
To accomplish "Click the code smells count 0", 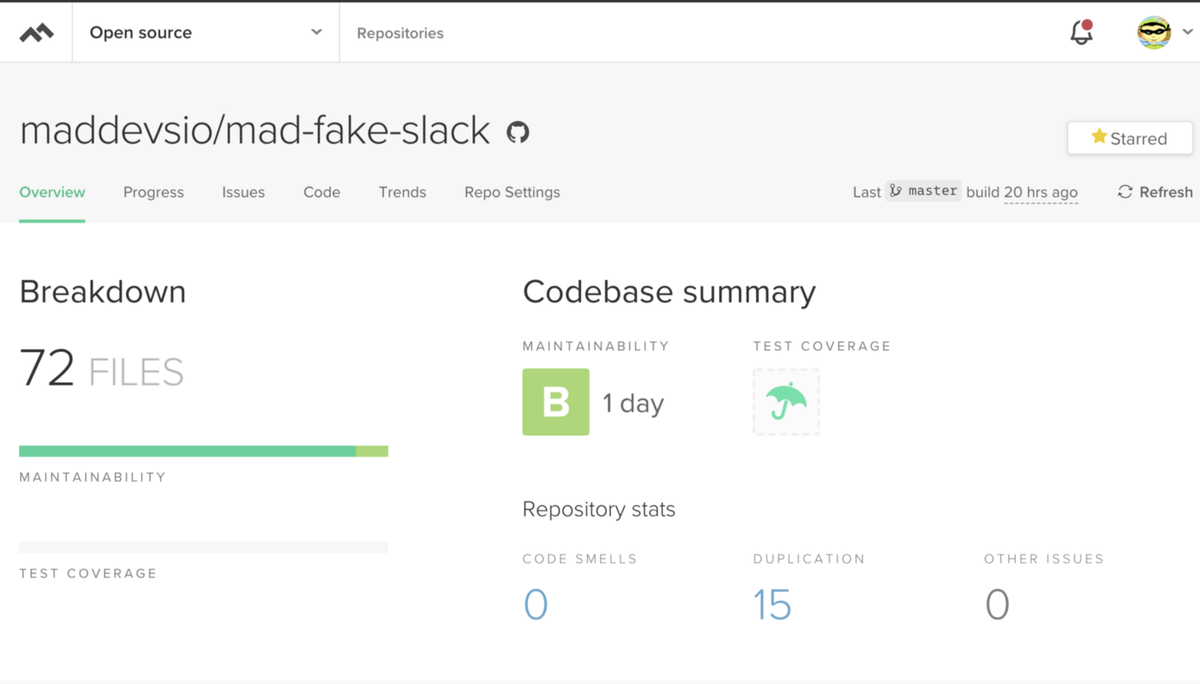I will point(535,605).
